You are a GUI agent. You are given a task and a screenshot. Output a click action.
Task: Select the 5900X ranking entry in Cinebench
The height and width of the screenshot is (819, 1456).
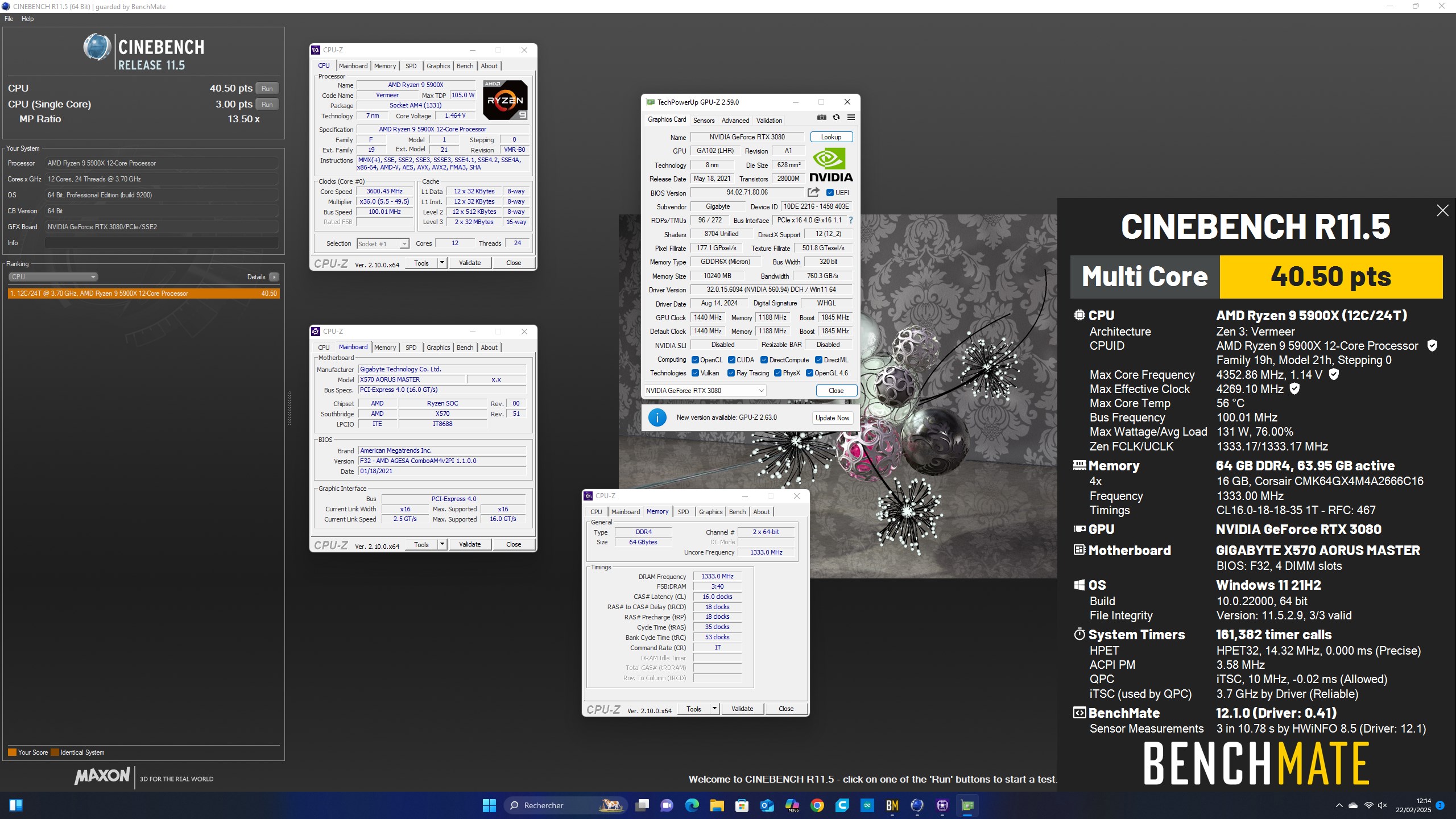(143, 293)
